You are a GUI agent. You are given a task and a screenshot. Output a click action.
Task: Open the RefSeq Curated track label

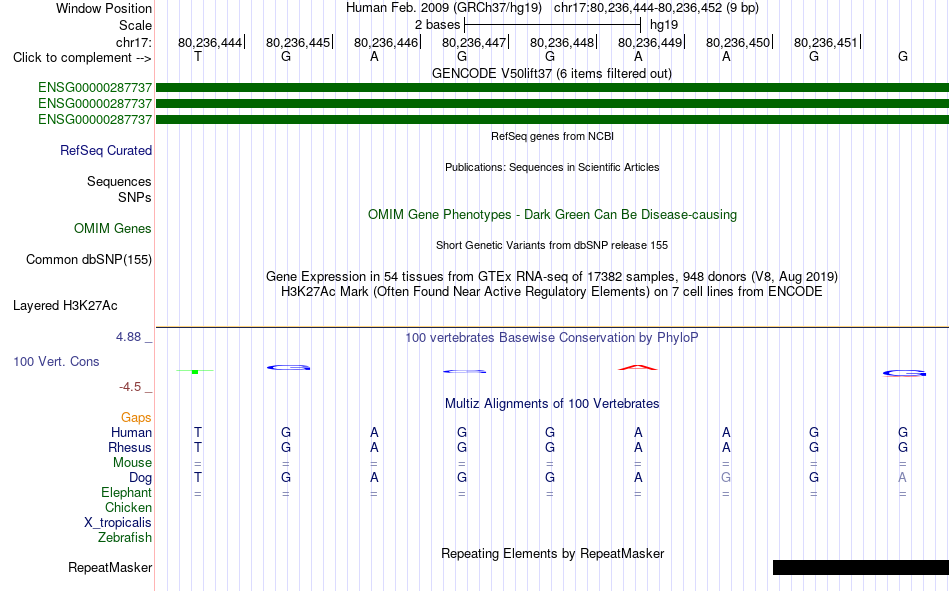[x=106, y=150]
